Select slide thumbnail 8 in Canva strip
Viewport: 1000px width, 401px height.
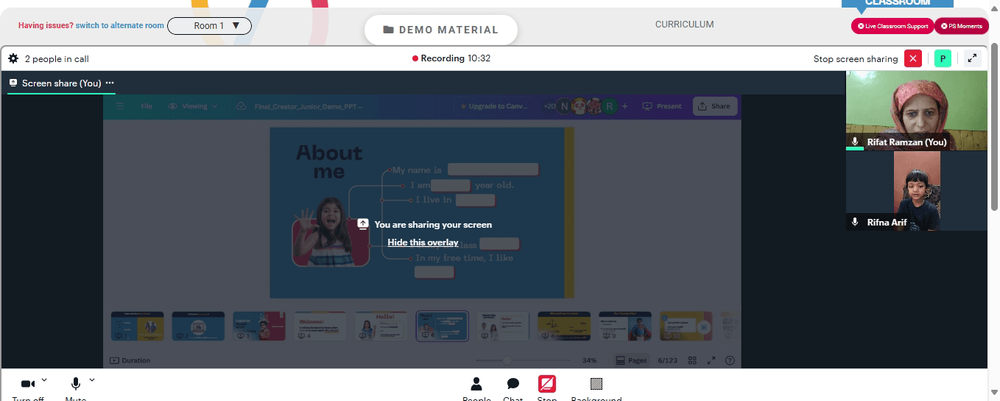(x=564, y=326)
